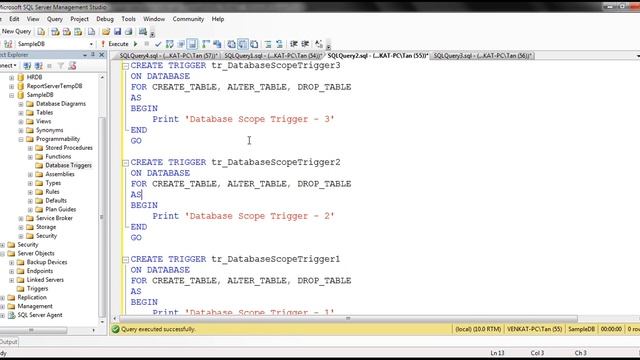This screenshot has width=640, height=360.
Task: Toggle Include Actual Execution Plan
Action: (206, 44)
